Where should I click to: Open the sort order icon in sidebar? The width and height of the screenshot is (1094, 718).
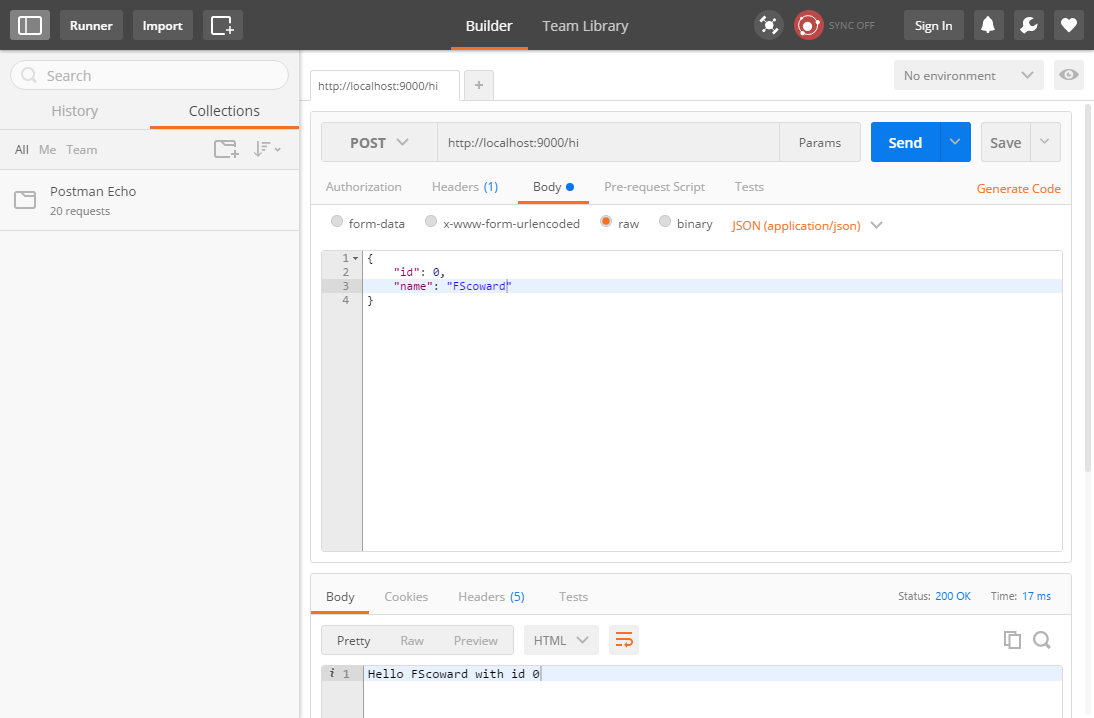(262, 149)
